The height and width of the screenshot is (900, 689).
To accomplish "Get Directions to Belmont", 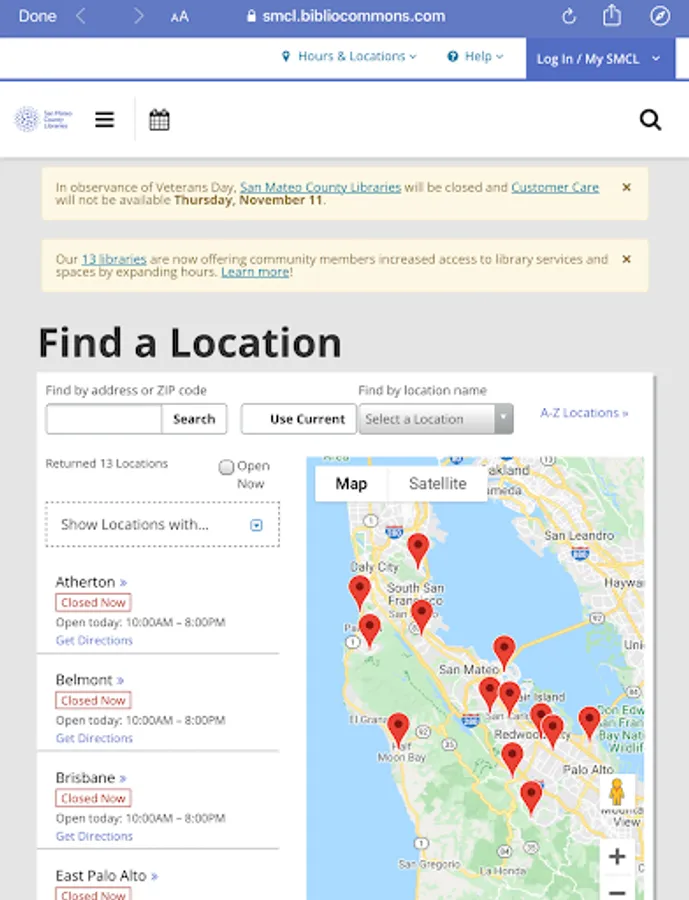I will [94, 738].
